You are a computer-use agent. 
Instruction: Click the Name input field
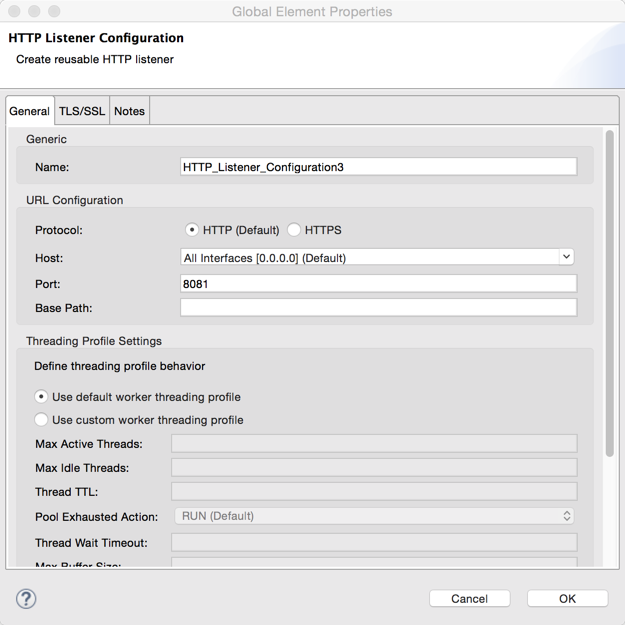tap(378, 167)
